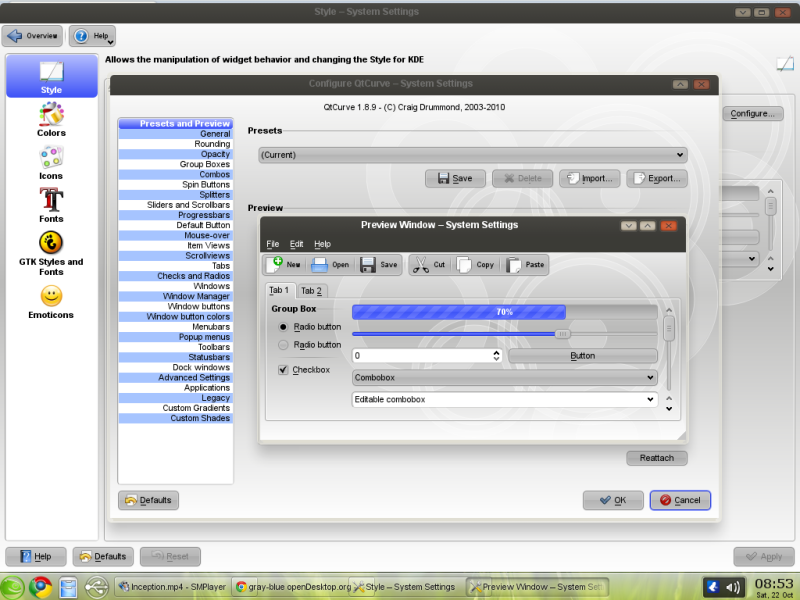Image resolution: width=800 pixels, height=600 pixels.
Task: Click the Open toolbar icon in preview
Action: coord(330,265)
